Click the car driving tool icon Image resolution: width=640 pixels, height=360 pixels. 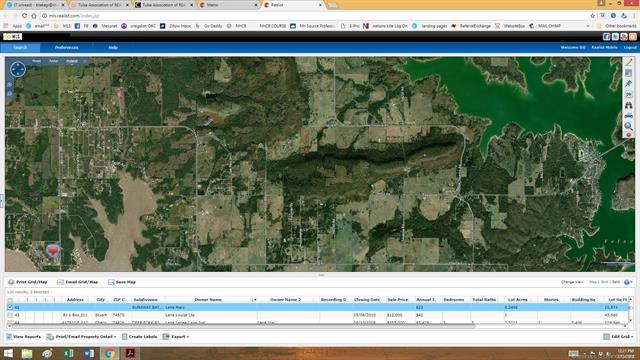628,116
